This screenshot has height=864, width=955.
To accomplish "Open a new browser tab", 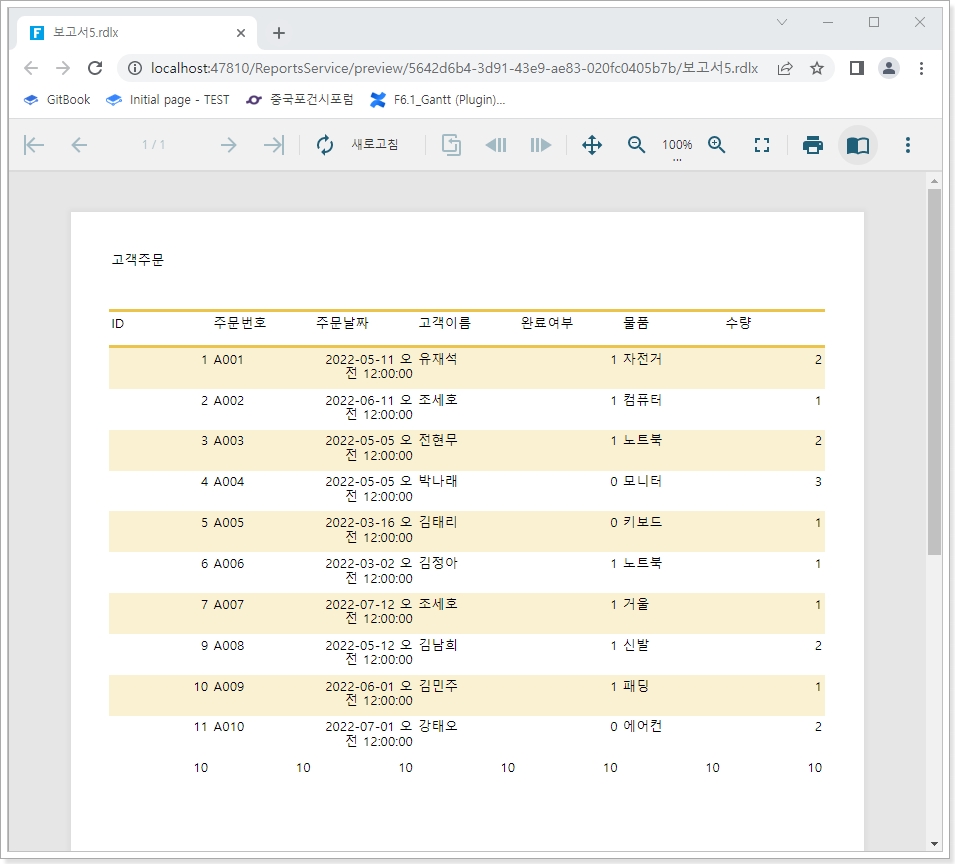I will point(279,33).
